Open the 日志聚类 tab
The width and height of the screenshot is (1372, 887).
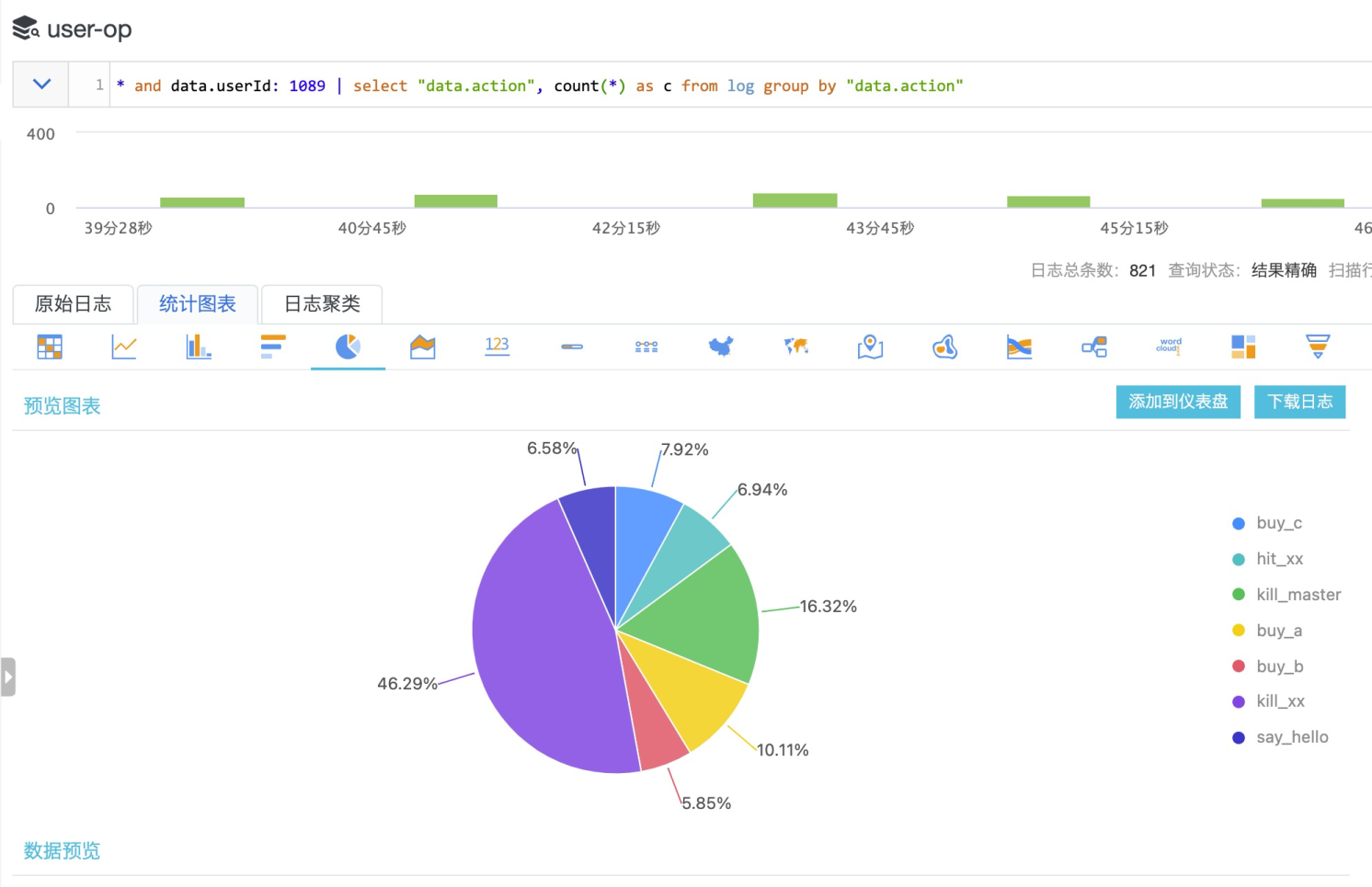pyautogui.click(x=322, y=304)
